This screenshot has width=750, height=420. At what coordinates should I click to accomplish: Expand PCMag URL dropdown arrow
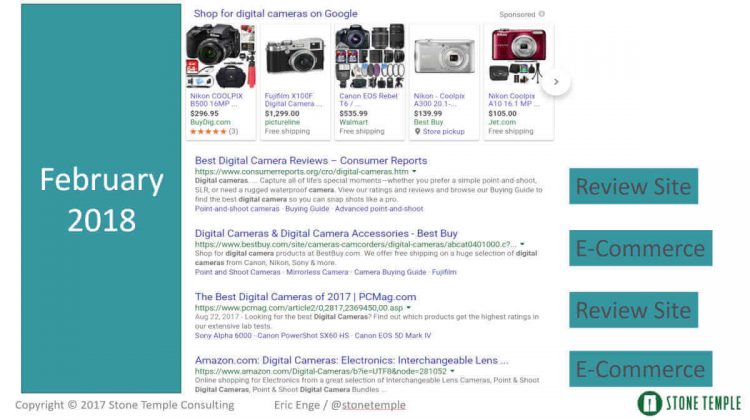tap(408, 308)
